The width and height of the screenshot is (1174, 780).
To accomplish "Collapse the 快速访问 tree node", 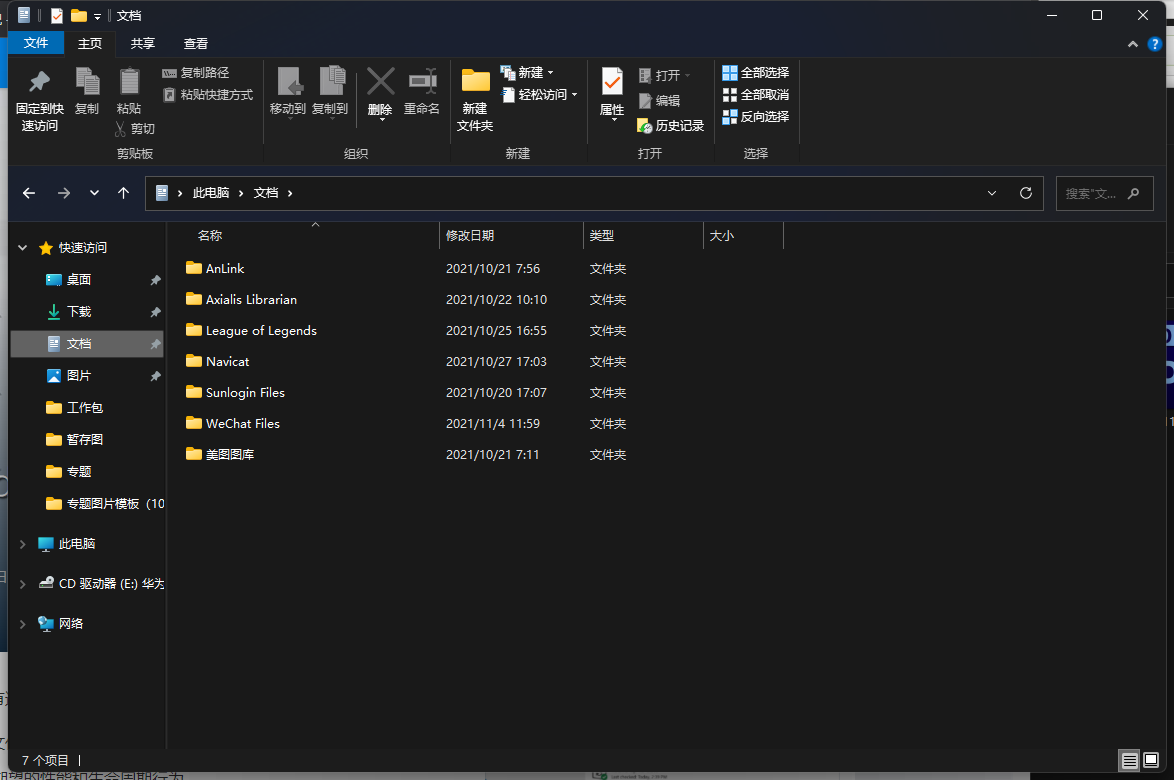I will [22, 248].
